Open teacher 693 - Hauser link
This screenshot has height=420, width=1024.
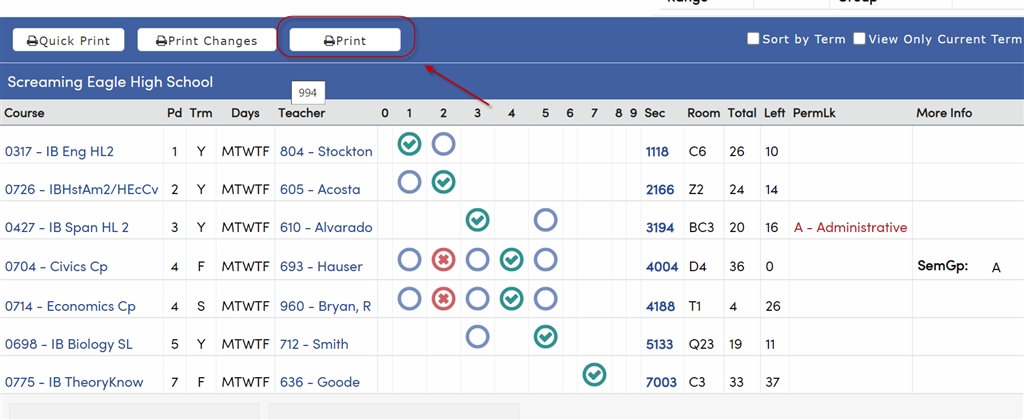point(320,266)
